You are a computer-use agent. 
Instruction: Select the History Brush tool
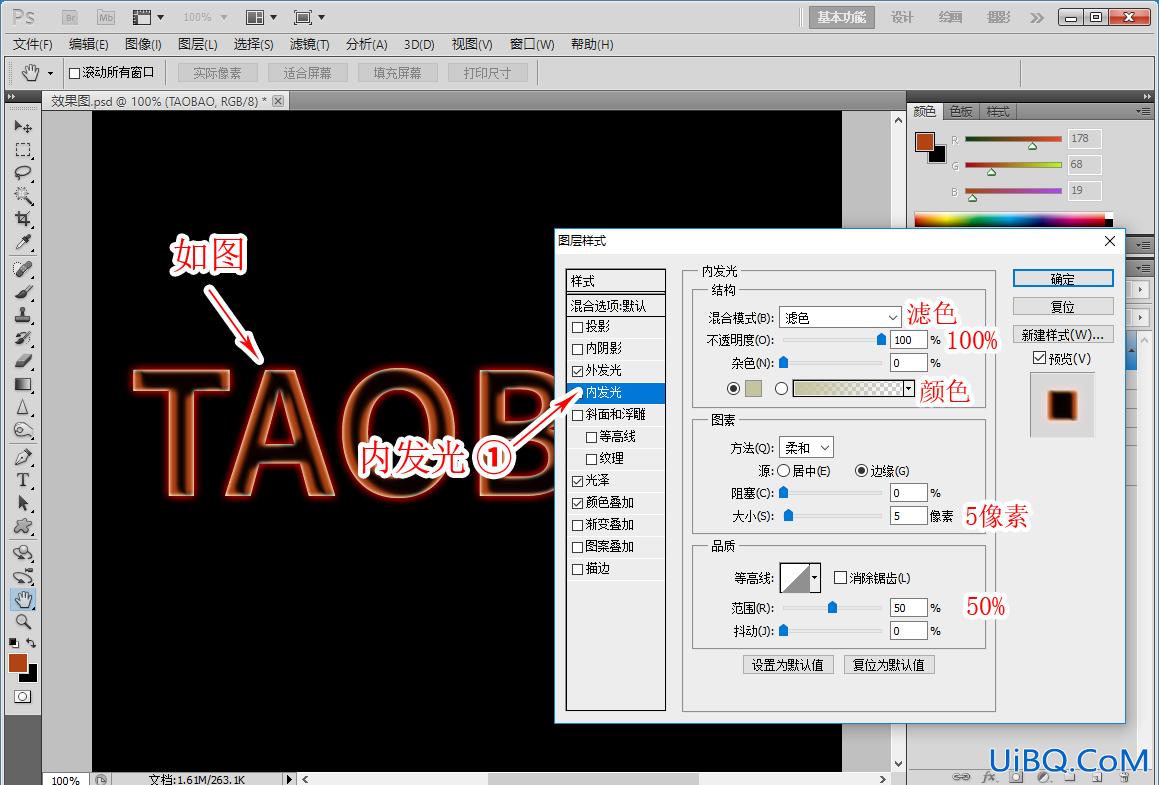point(23,338)
